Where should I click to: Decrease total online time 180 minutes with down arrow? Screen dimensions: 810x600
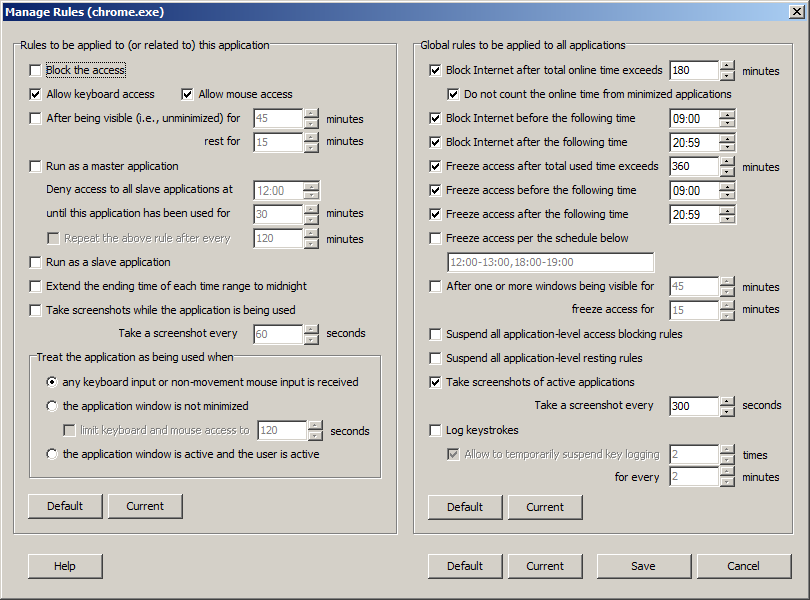[x=727, y=75]
